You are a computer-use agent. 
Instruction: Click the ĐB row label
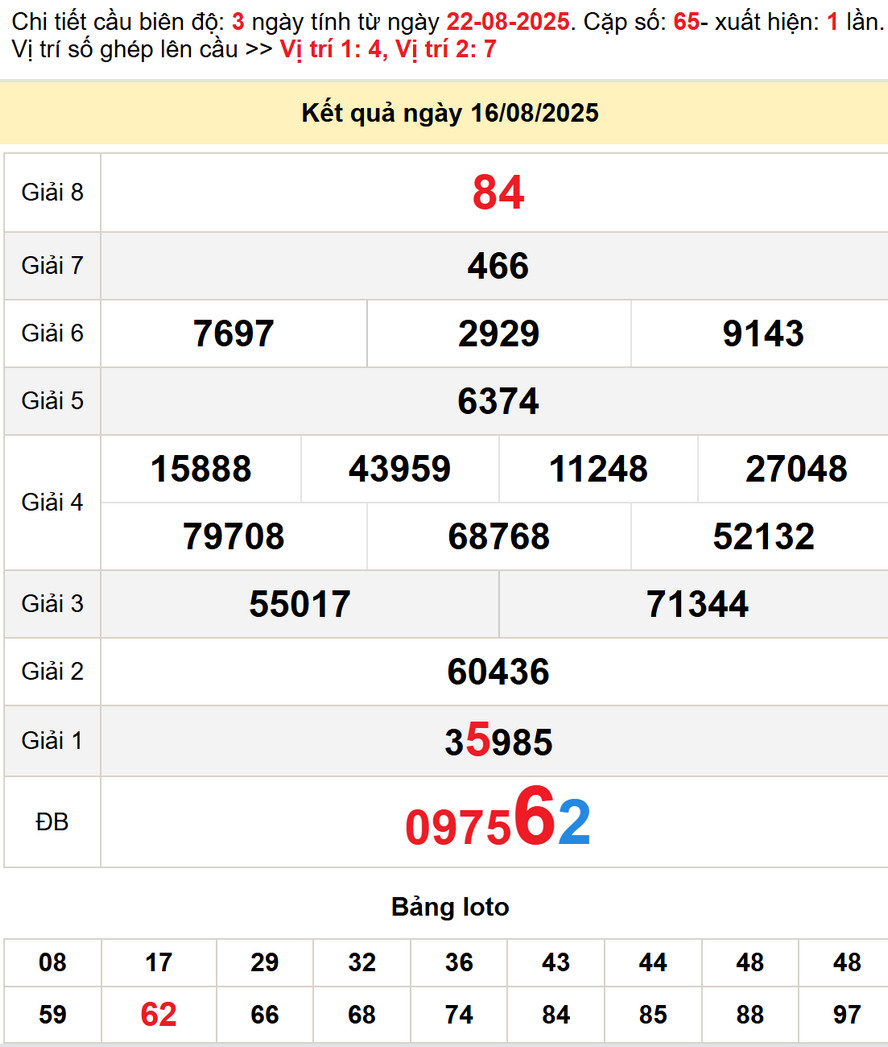click(52, 822)
